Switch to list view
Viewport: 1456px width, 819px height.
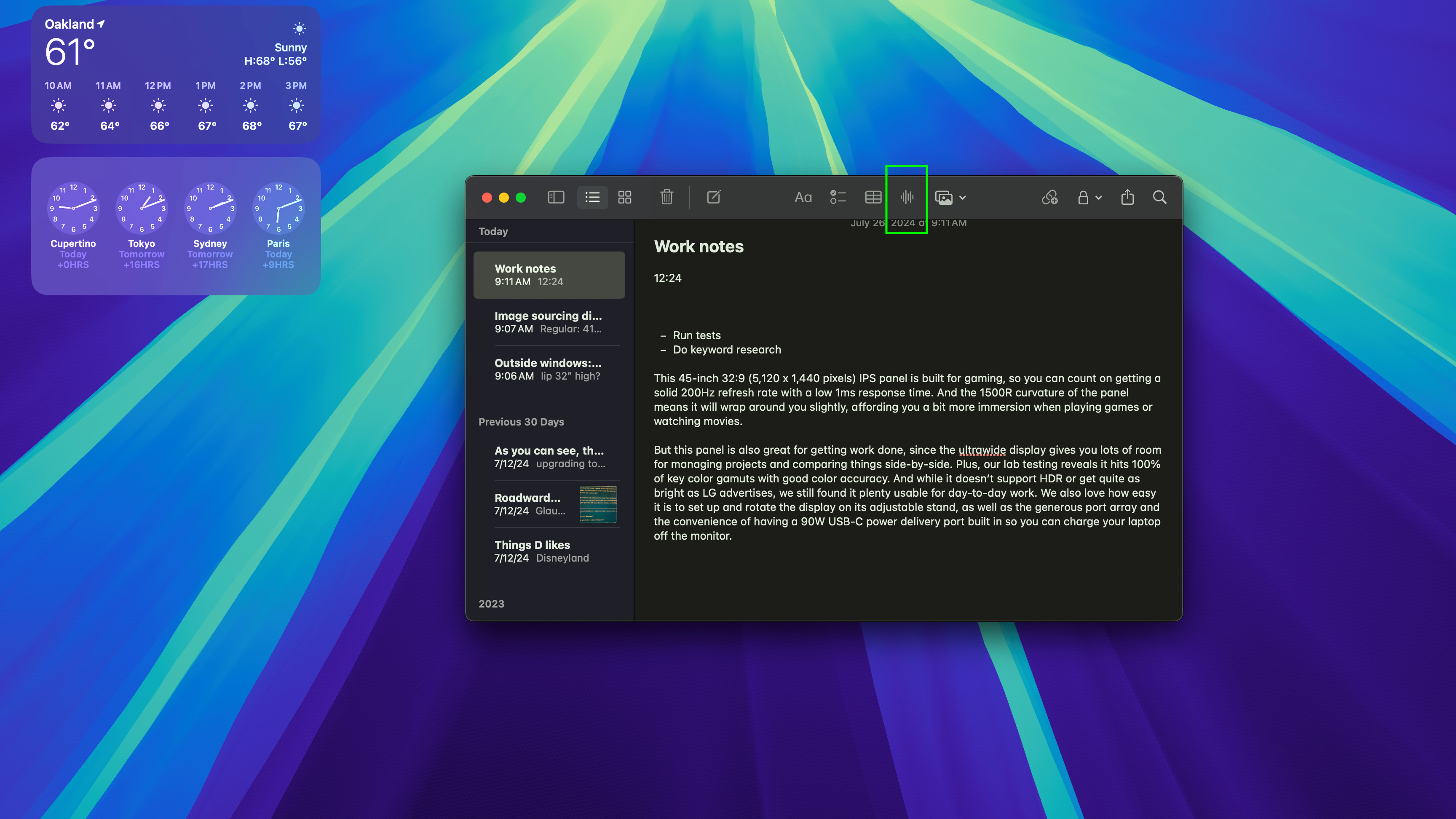(592, 197)
